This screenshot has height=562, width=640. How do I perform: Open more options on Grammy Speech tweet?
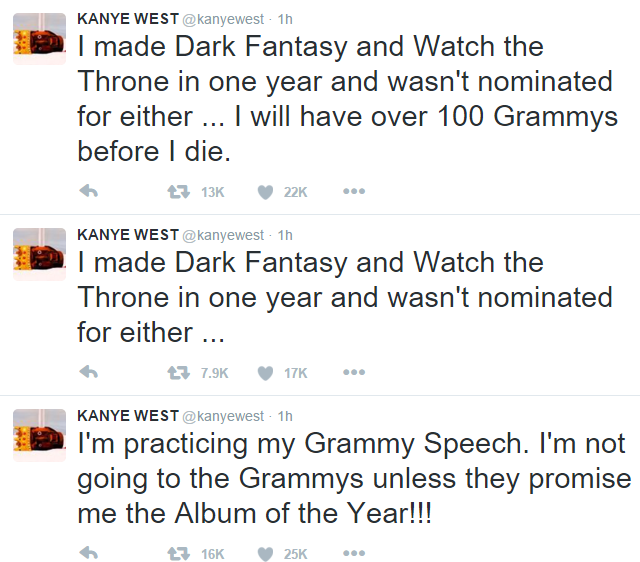tap(353, 553)
